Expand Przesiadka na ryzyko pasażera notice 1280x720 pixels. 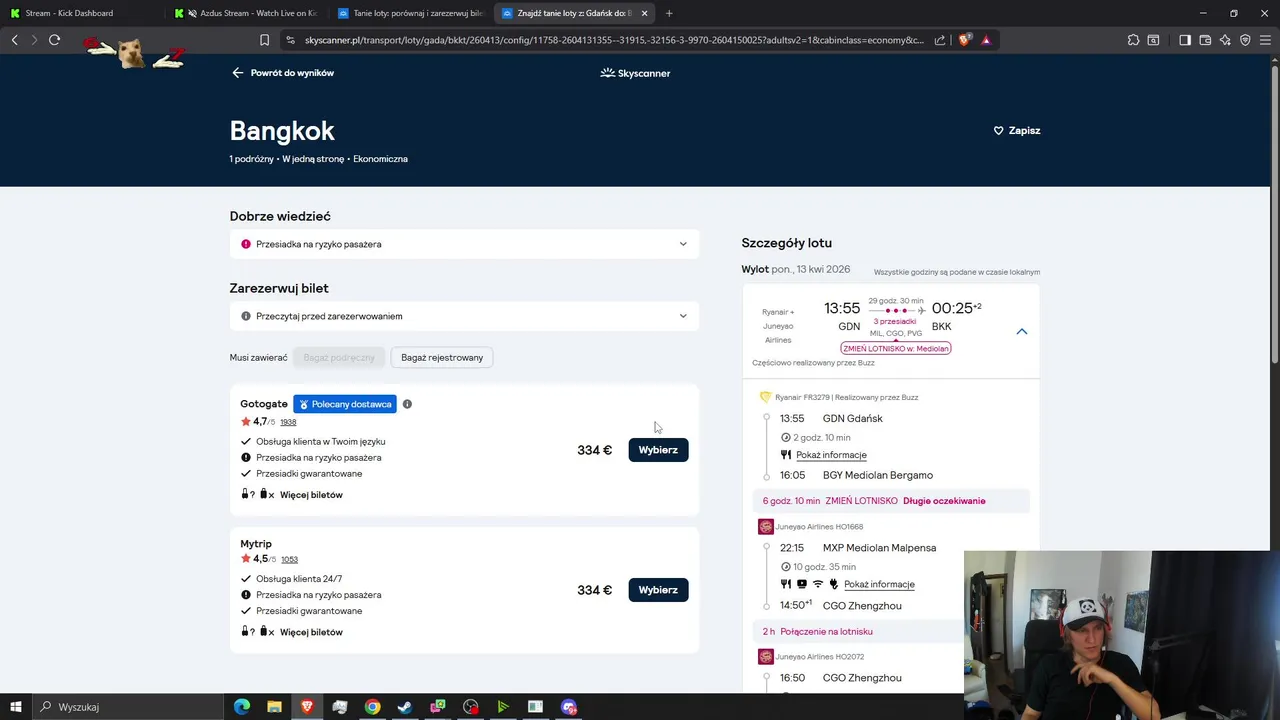tap(464, 244)
